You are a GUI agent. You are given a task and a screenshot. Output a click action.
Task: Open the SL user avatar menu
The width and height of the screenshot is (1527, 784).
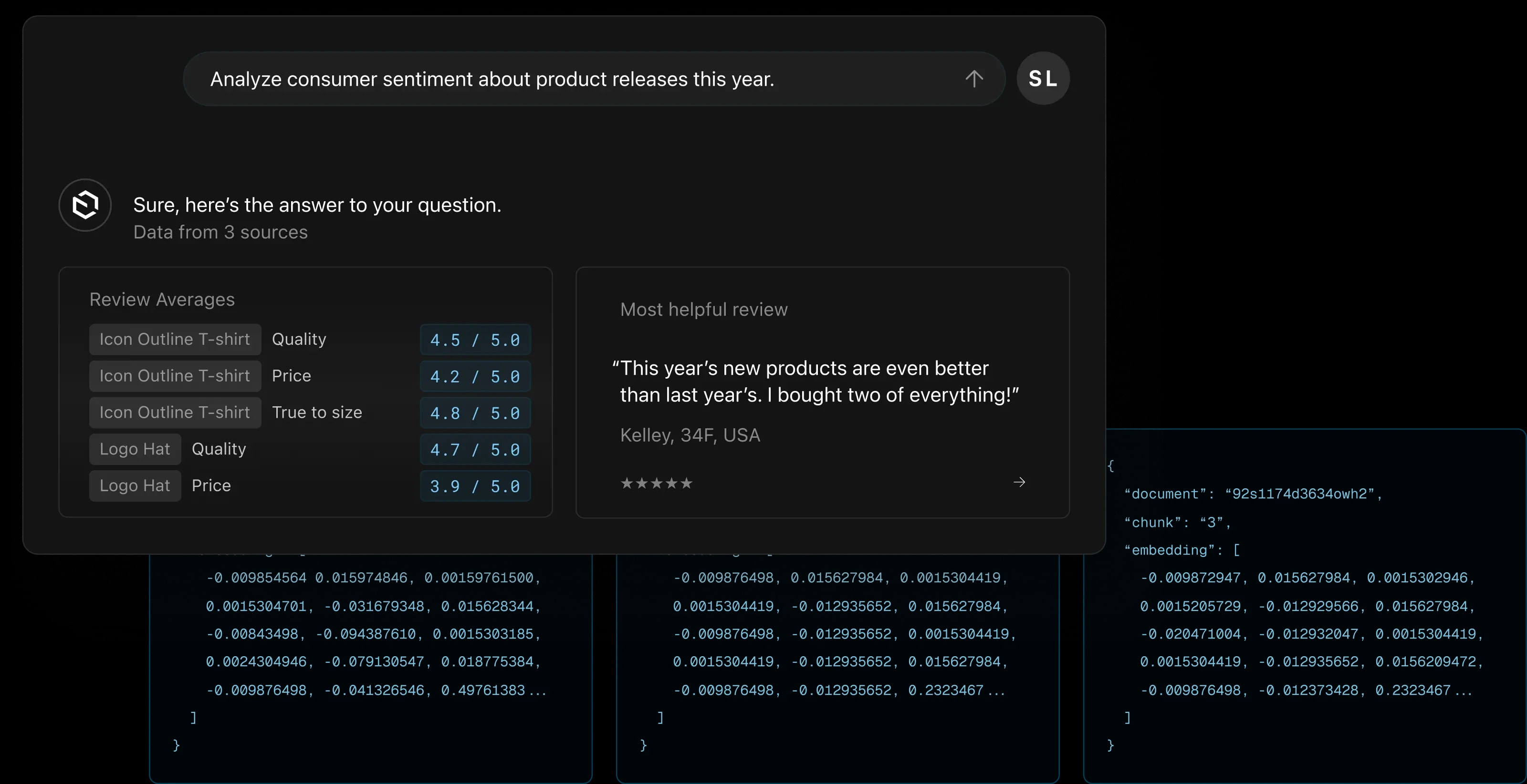point(1043,78)
